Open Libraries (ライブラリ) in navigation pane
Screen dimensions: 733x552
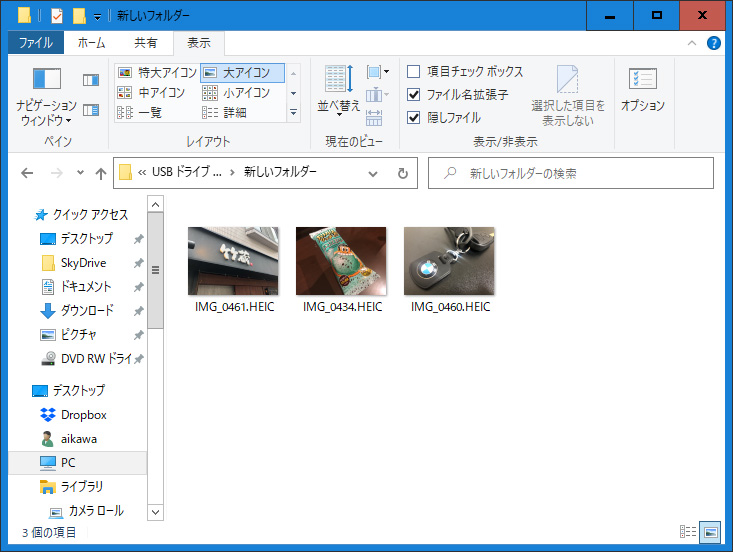82,487
